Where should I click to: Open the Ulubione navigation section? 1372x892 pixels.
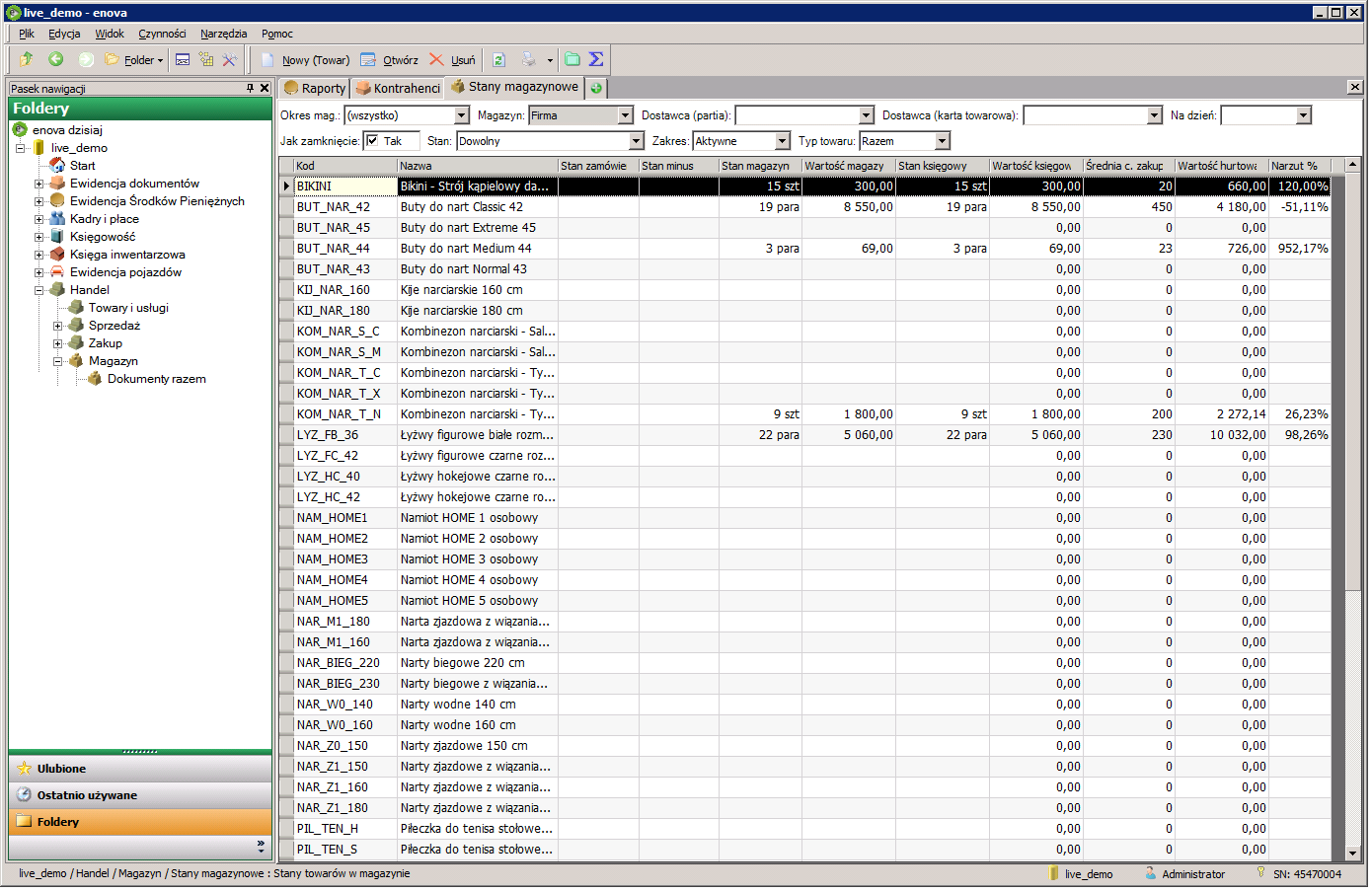click(x=140, y=769)
